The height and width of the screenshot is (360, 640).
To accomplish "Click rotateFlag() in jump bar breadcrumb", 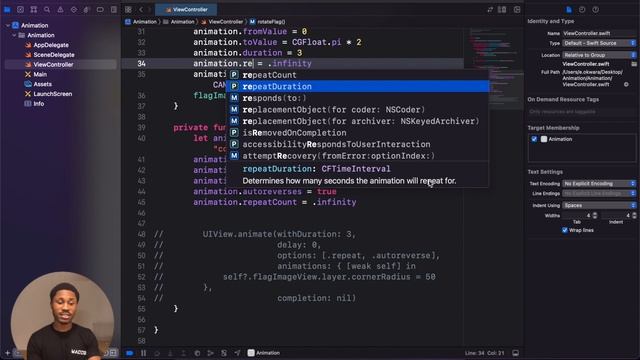I will 268,22.
